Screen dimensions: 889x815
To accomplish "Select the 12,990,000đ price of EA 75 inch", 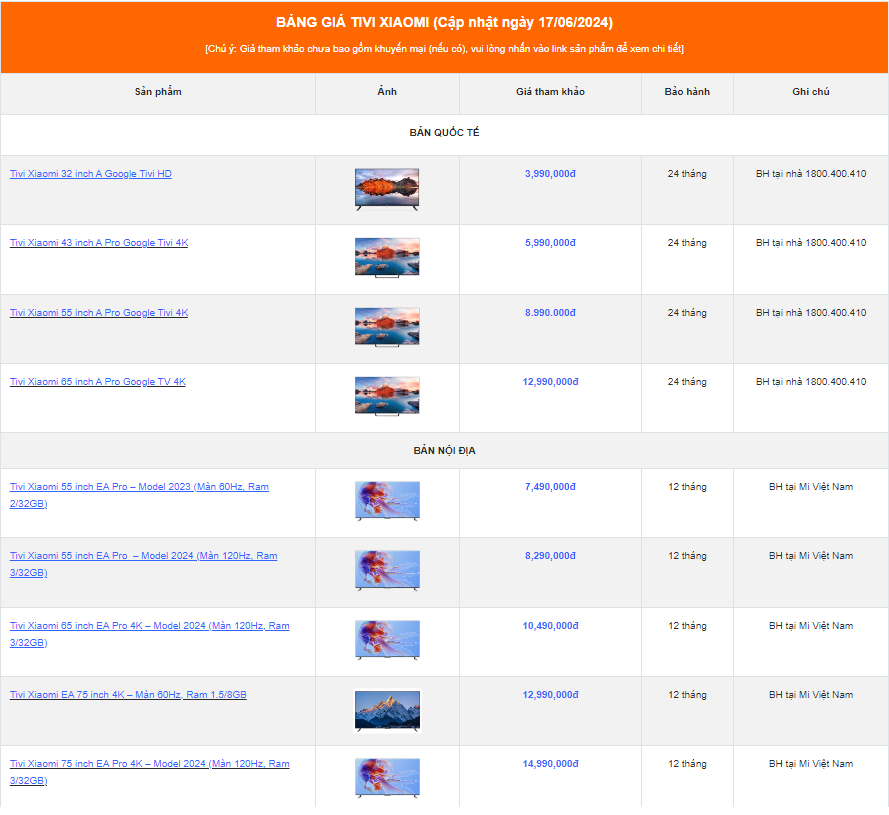I will (550, 695).
